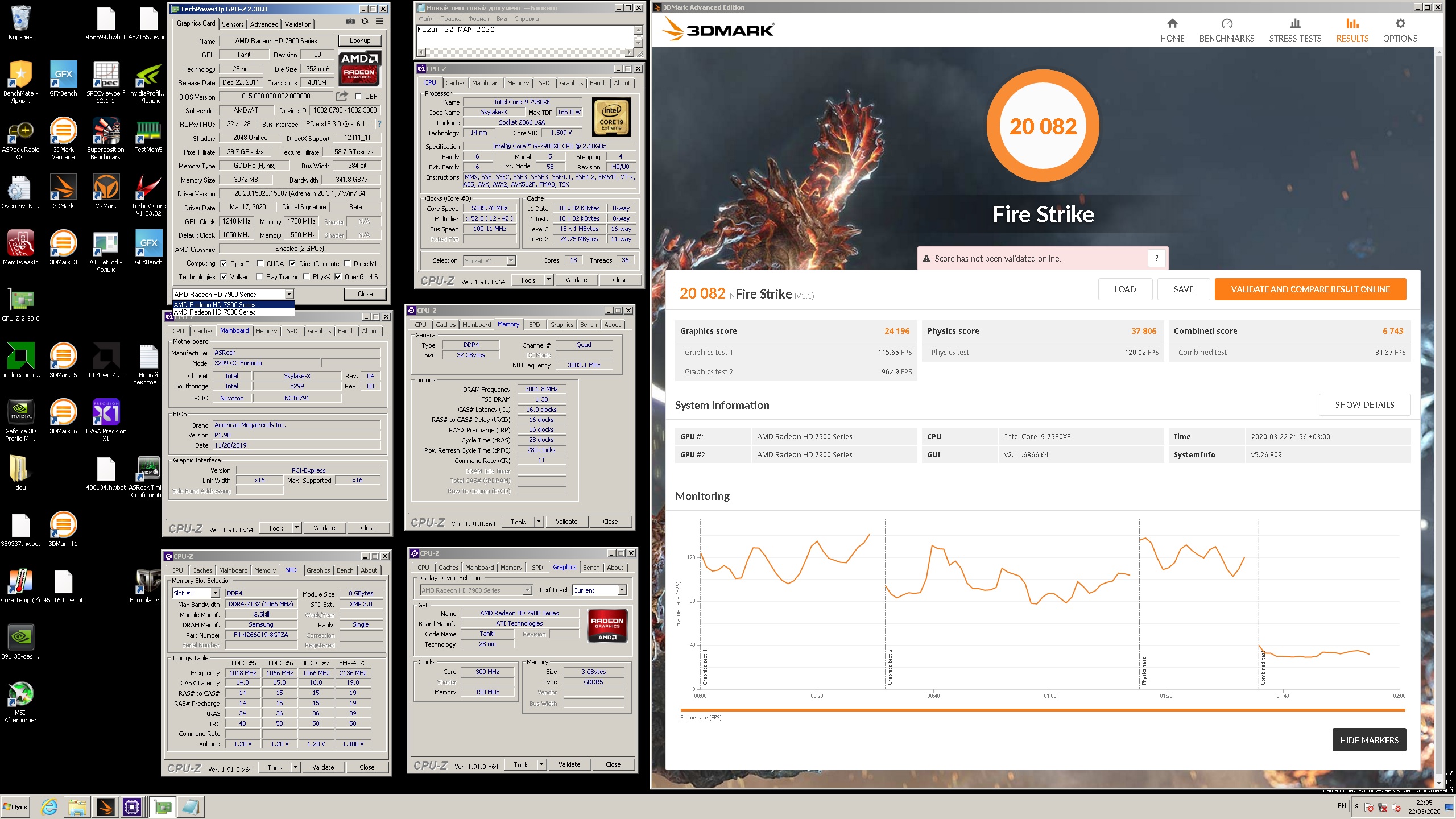This screenshot has width=1456, height=819.
Task: Toggle the DirectCompute checkbox
Action: 292,264
